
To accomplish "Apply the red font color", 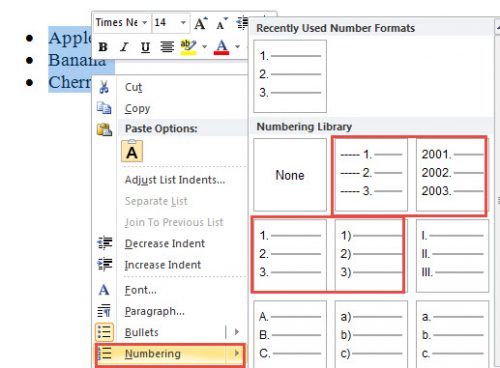I will click(x=222, y=47).
